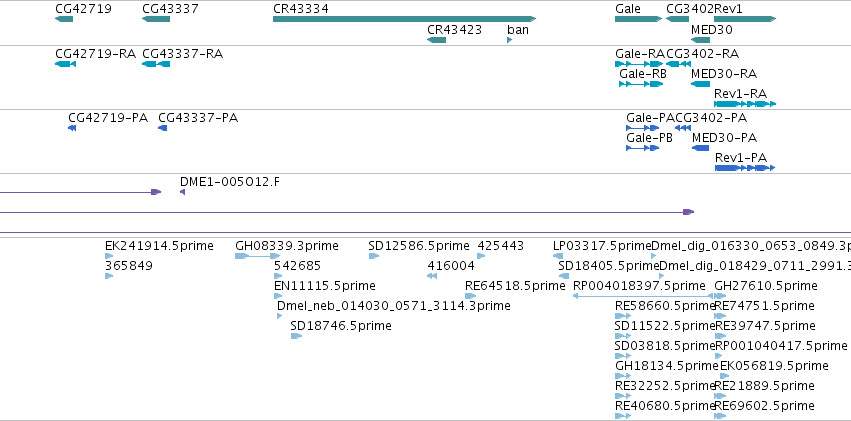
Task: Click the RE74751.5prime EST glyph
Action: pos(720,316)
